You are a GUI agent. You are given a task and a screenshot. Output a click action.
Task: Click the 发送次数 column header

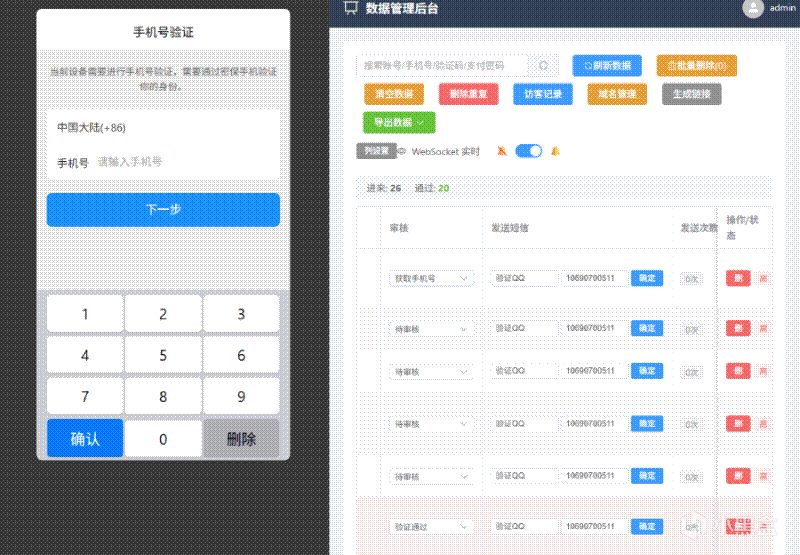click(x=698, y=228)
